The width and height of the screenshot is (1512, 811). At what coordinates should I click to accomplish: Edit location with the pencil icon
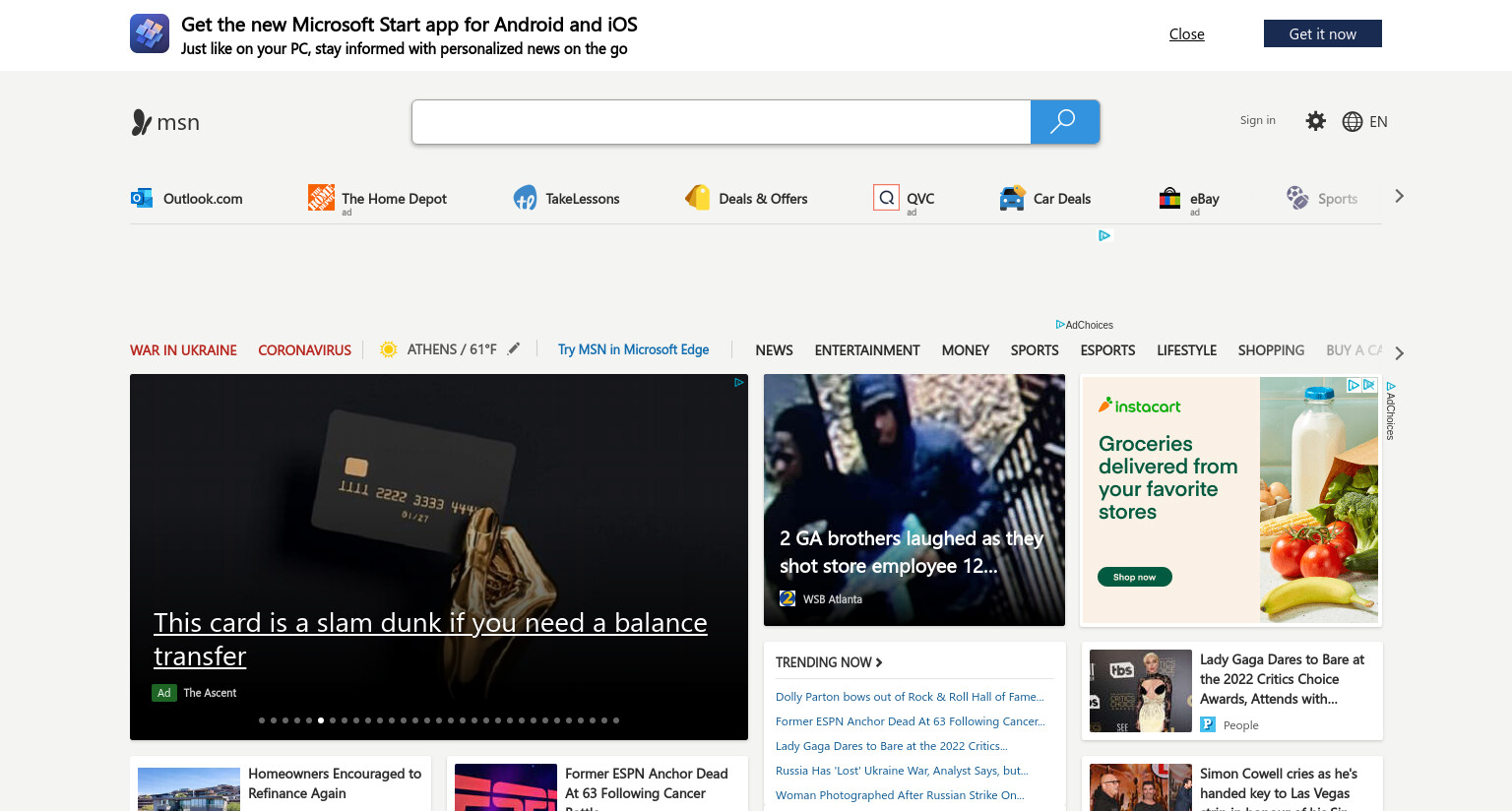(x=513, y=348)
